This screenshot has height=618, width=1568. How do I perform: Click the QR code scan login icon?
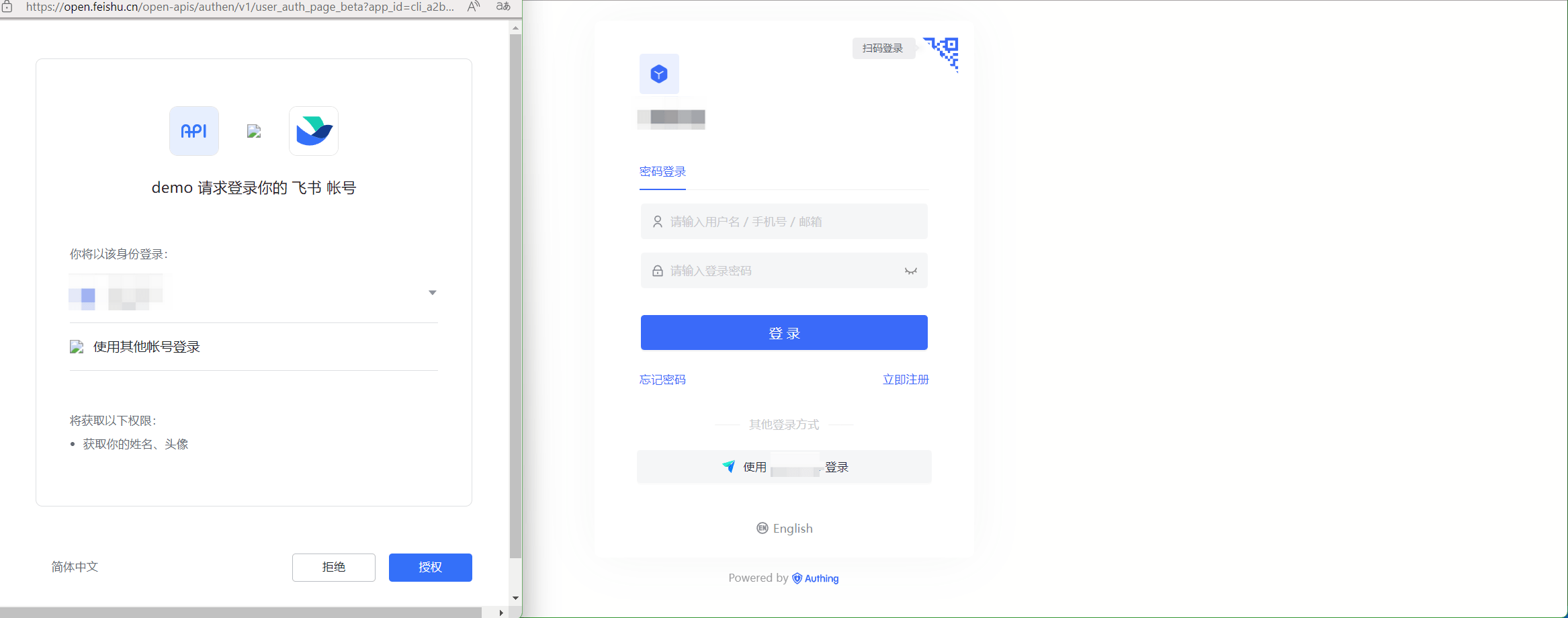pyautogui.click(x=943, y=52)
